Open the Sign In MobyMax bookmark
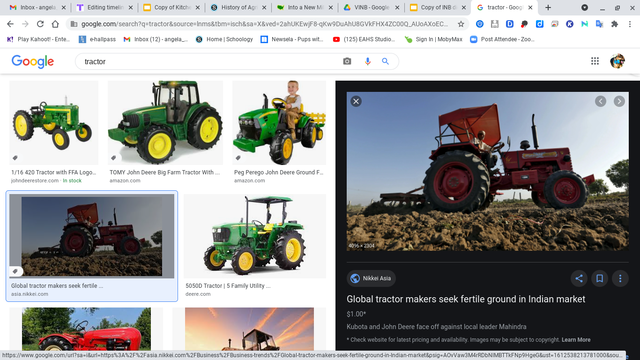This screenshot has height=360, width=640. point(433,39)
